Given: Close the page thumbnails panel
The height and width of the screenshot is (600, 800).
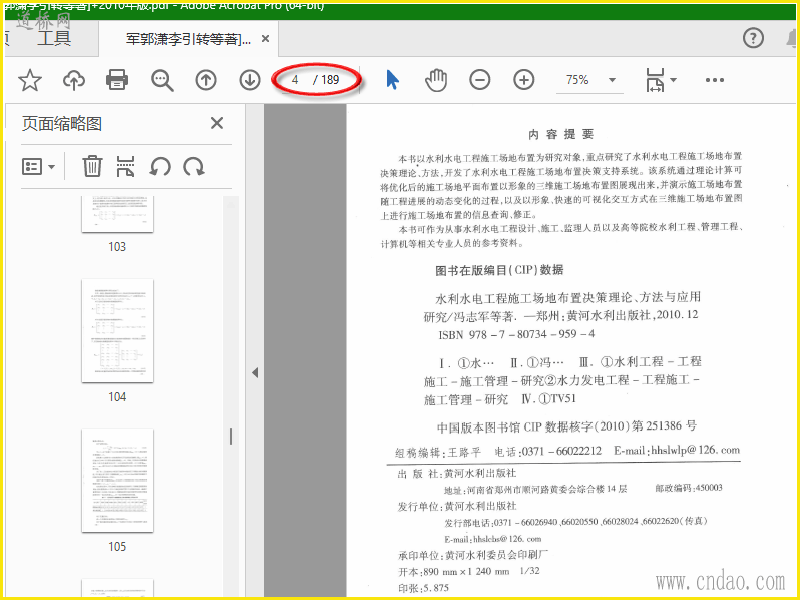Looking at the screenshot, I should [x=217, y=123].
